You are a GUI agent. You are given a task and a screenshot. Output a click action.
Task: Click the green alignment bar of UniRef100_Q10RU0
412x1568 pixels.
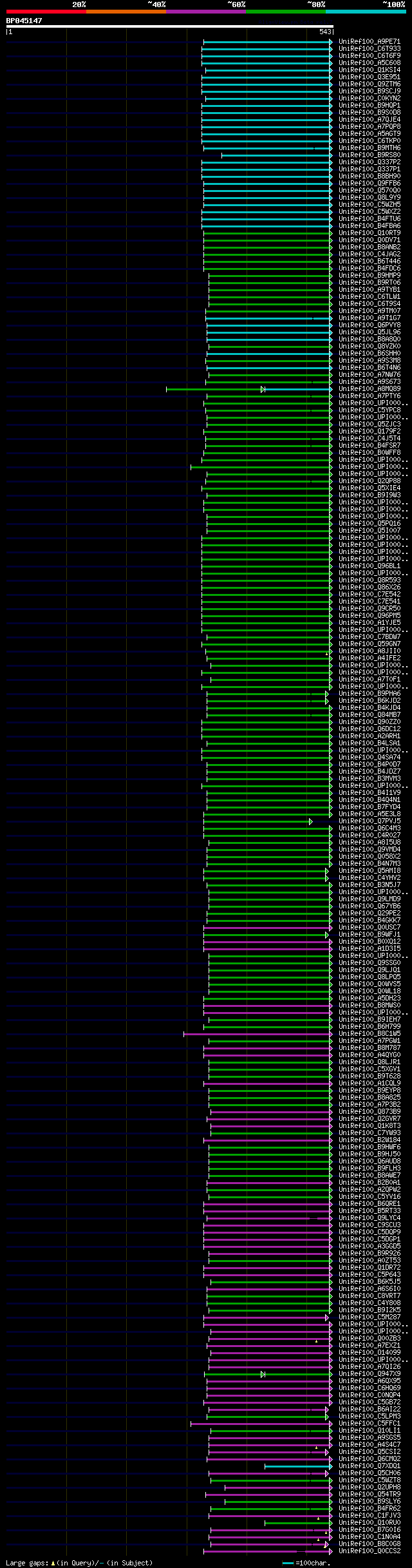[x=299, y=1523]
